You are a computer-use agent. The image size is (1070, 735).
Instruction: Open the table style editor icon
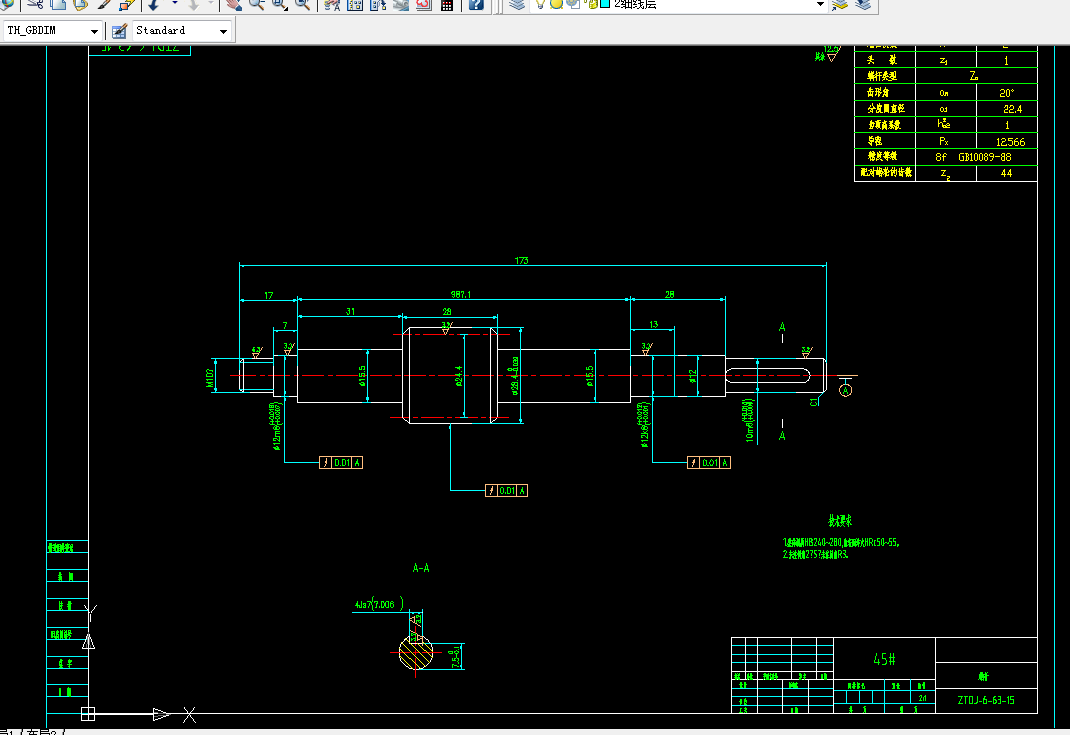tap(119, 31)
